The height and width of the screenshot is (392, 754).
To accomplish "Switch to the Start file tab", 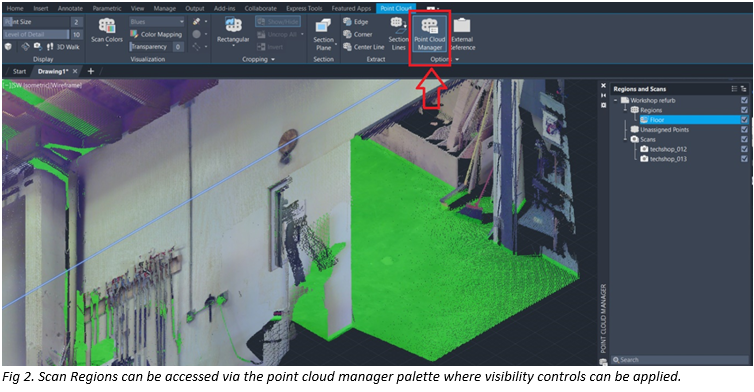I will (x=19, y=71).
